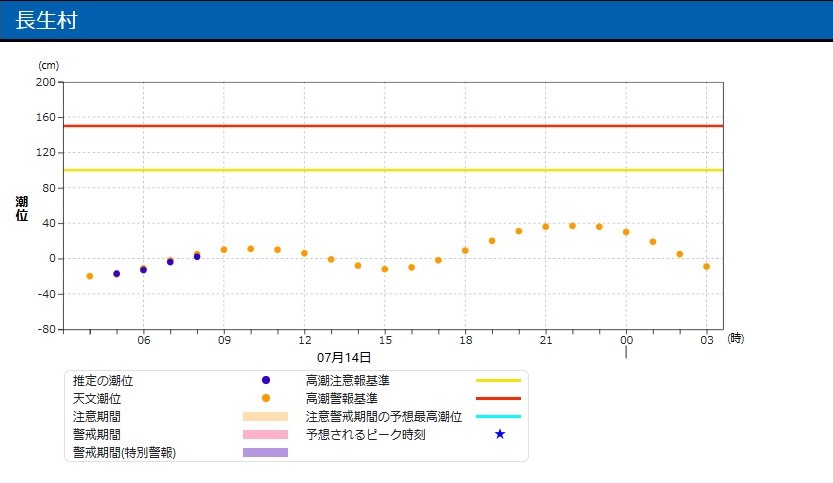This screenshot has width=833, height=483.
Task: Click the 注意期間 legend label
Action: click(x=97, y=417)
